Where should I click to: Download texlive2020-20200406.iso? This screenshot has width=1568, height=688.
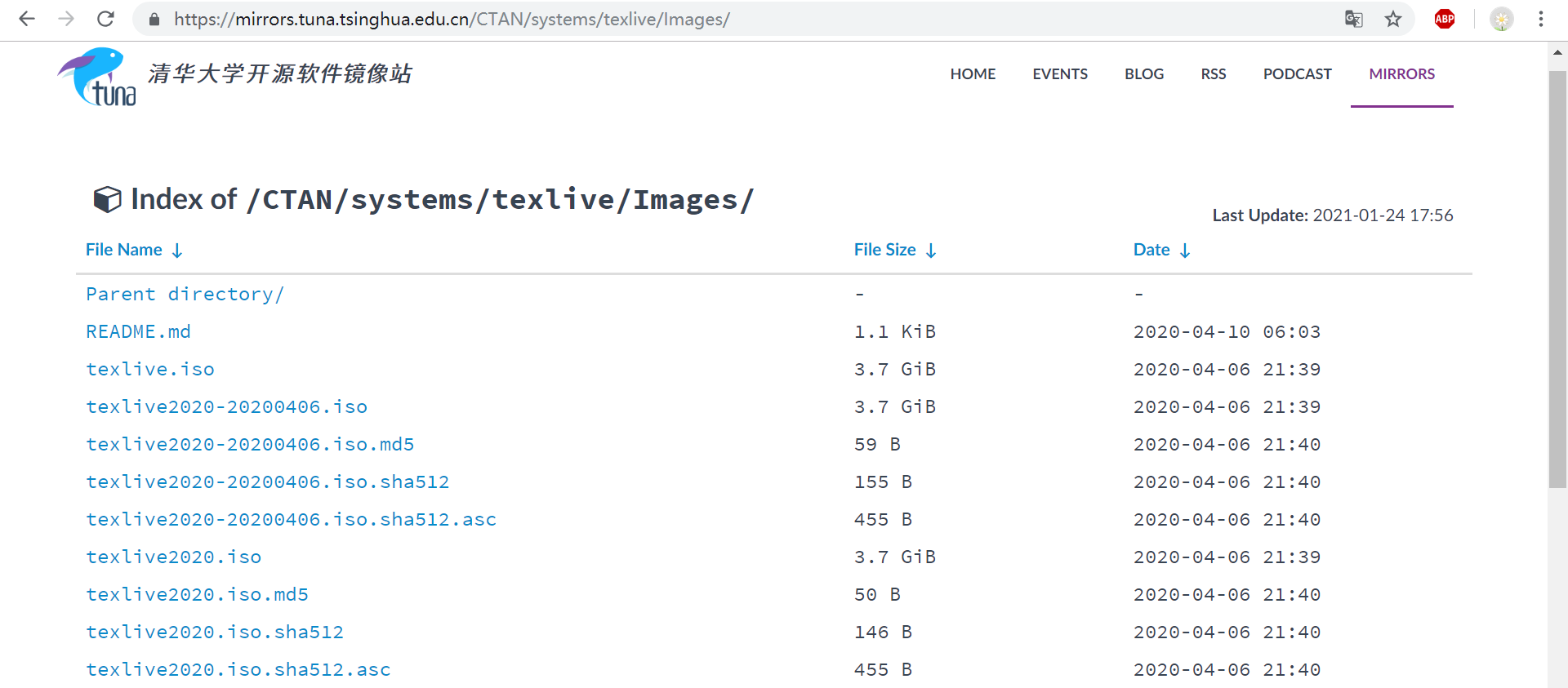[x=227, y=406]
